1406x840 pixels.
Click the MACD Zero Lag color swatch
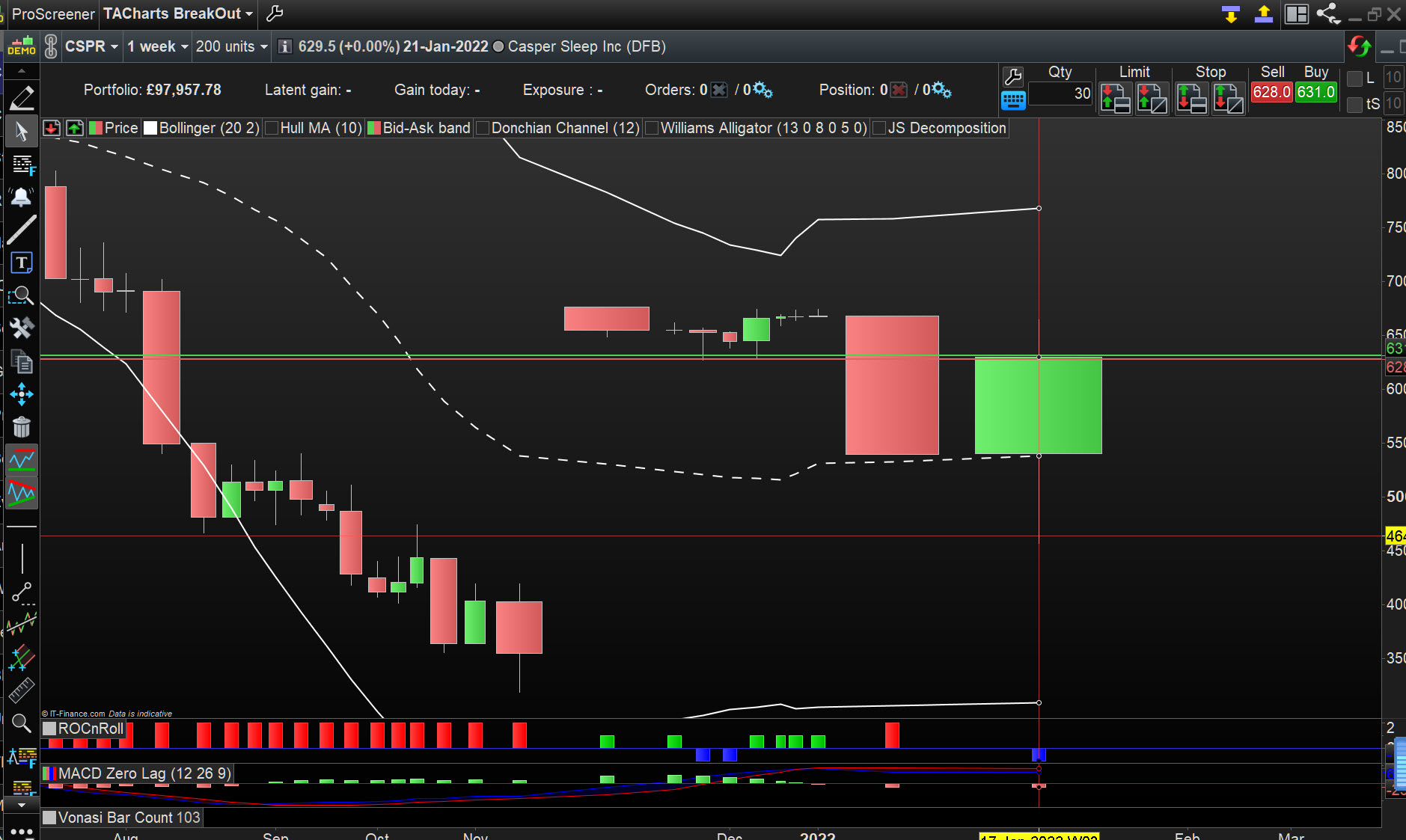[x=49, y=773]
